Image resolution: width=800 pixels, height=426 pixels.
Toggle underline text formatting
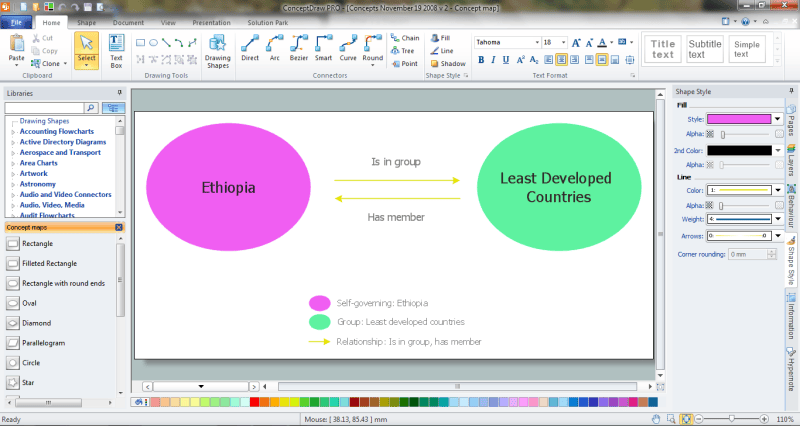coord(506,60)
